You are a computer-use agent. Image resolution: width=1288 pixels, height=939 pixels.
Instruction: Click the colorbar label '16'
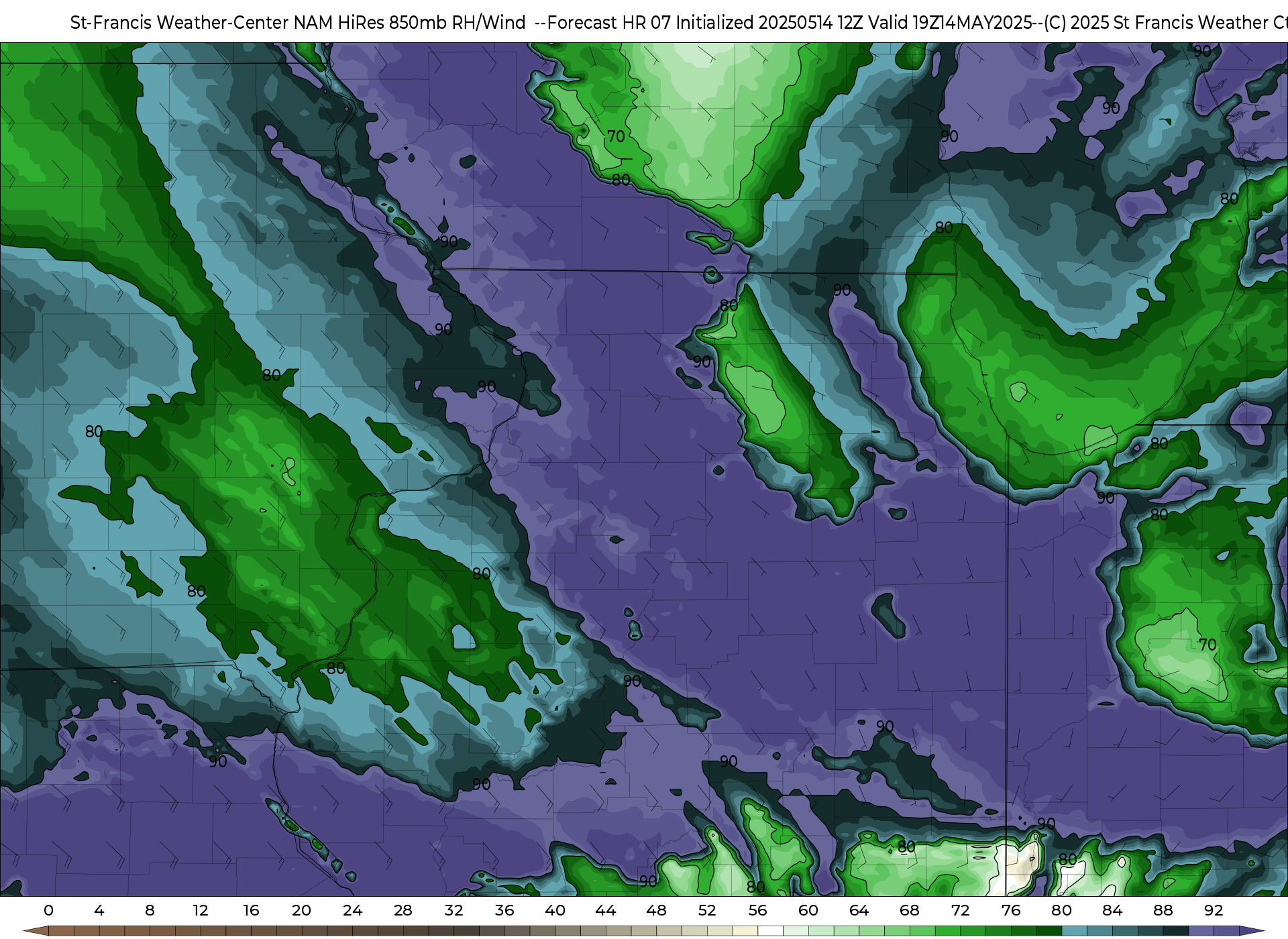click(251, 910)
